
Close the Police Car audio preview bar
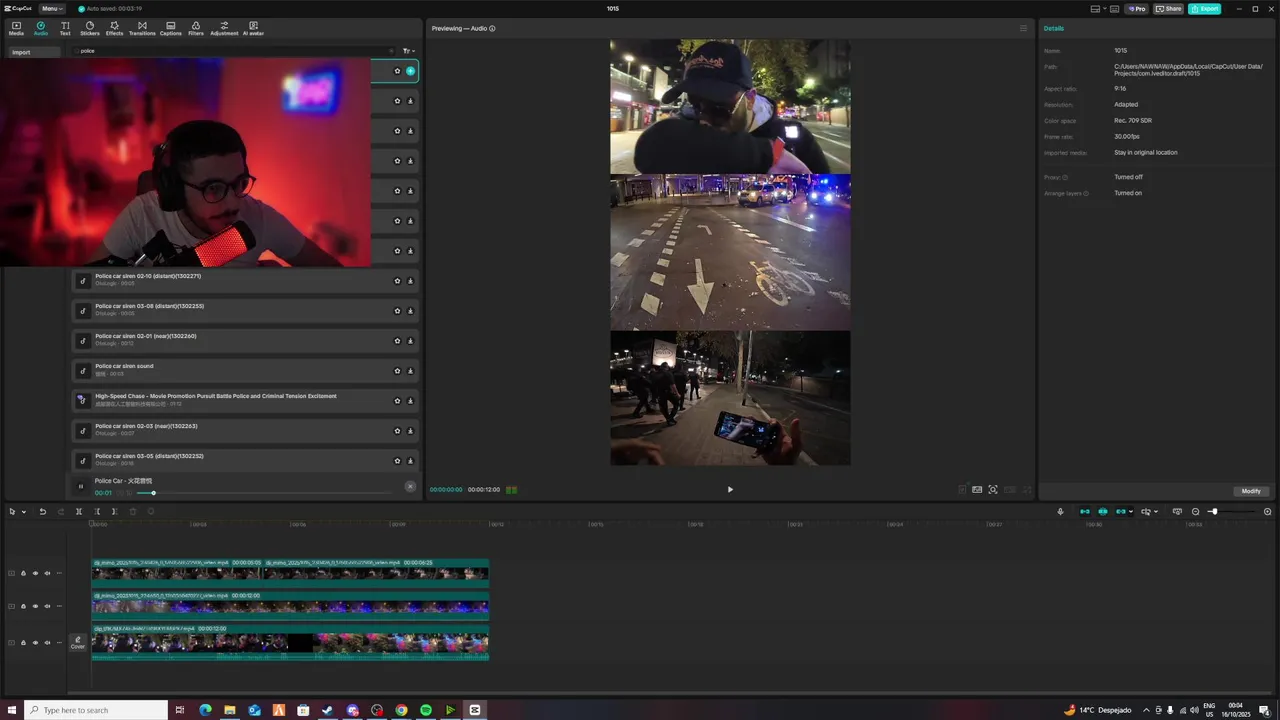click(410, 486)
